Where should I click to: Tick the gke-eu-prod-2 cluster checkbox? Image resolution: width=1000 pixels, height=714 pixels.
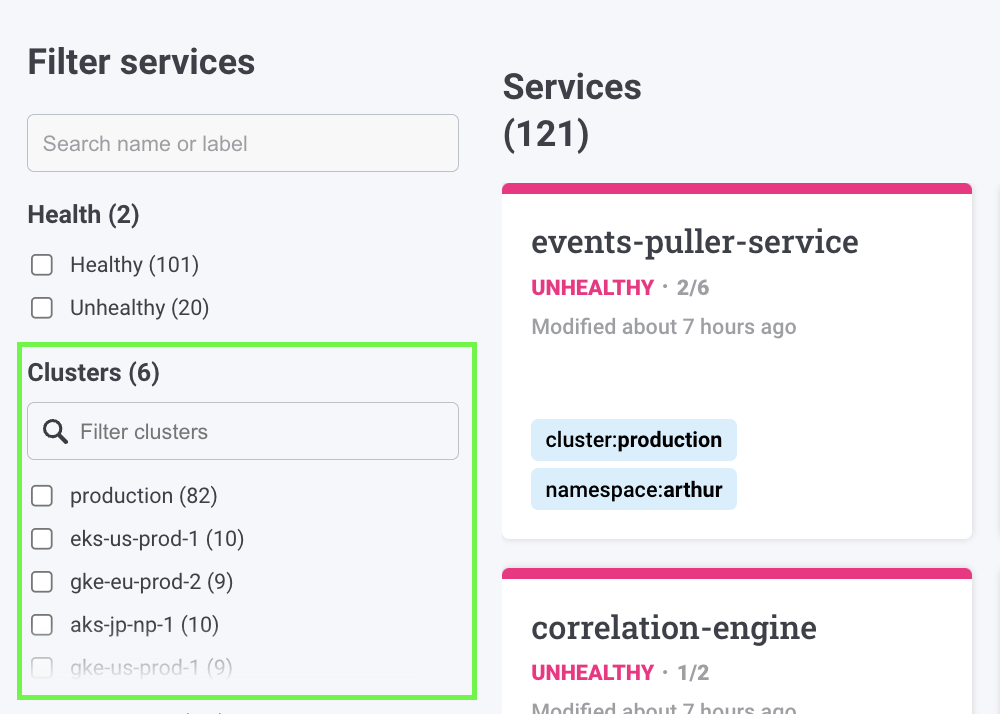pyautogui.click(x=42, y=582)
